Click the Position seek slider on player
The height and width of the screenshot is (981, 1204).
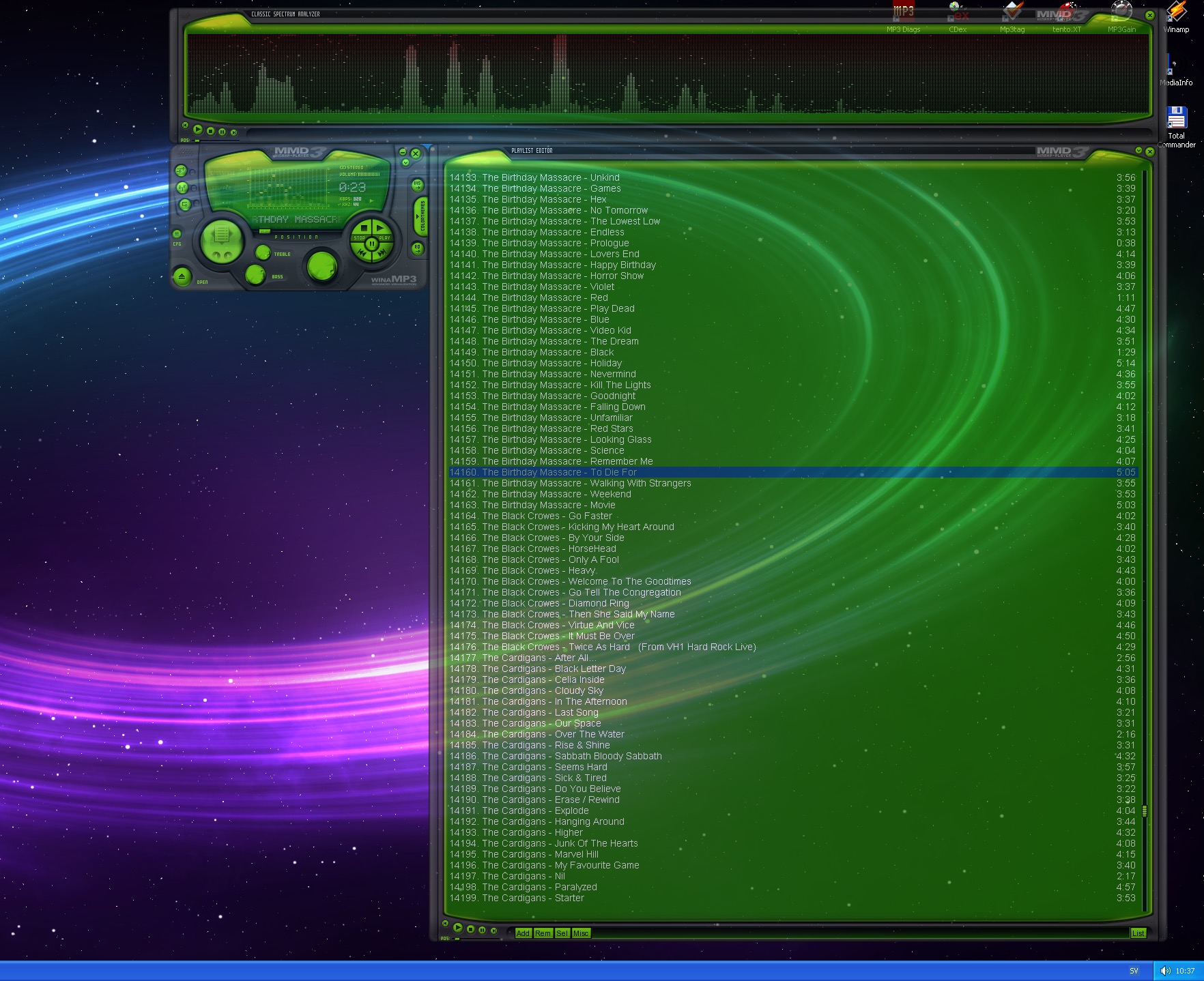click(297, 231)
